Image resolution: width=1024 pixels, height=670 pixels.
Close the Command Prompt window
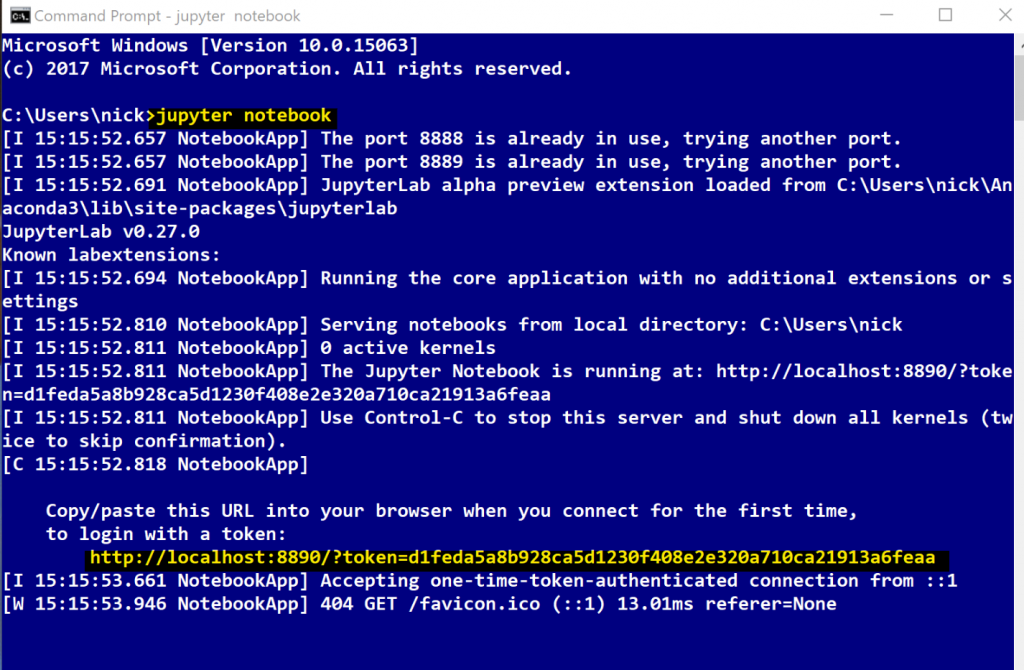pos(1005,15)
